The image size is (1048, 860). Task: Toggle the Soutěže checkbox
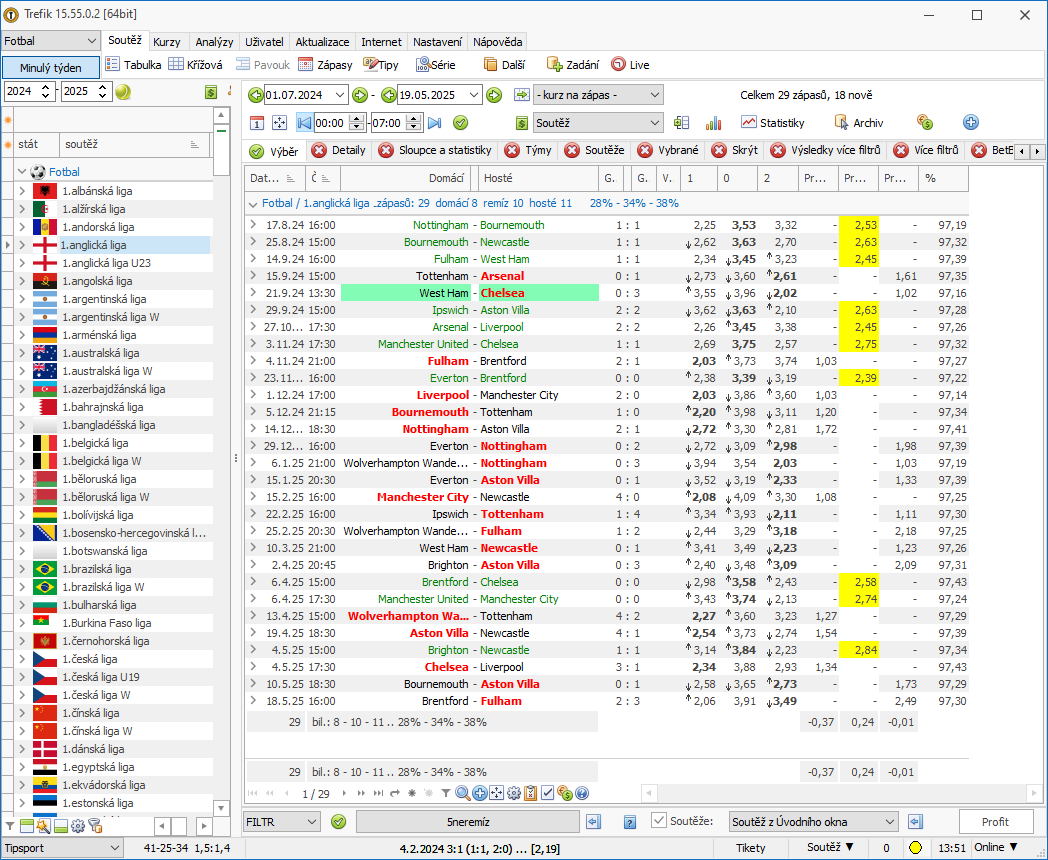659,821
